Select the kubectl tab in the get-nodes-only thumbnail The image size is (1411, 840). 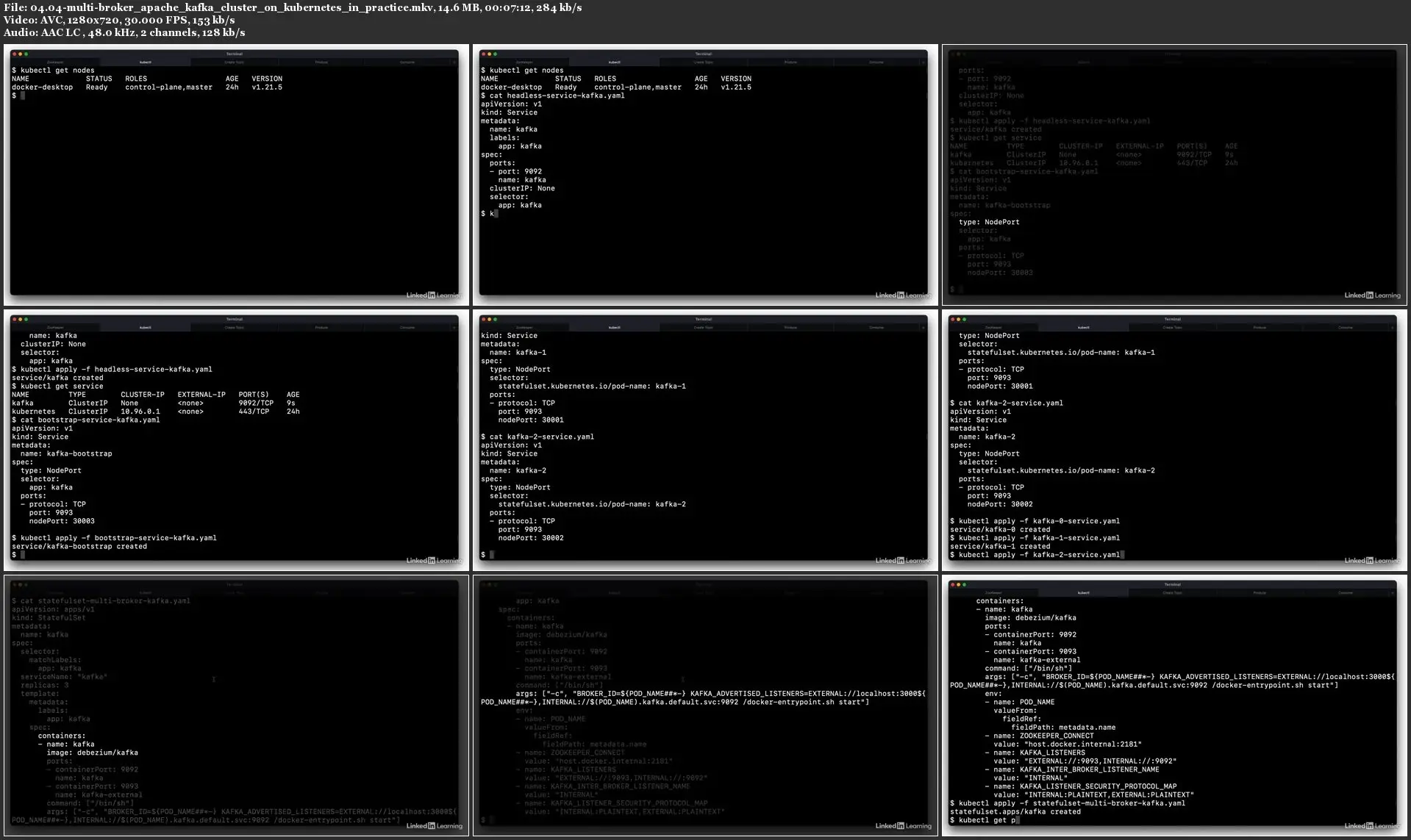click(146, 62)
